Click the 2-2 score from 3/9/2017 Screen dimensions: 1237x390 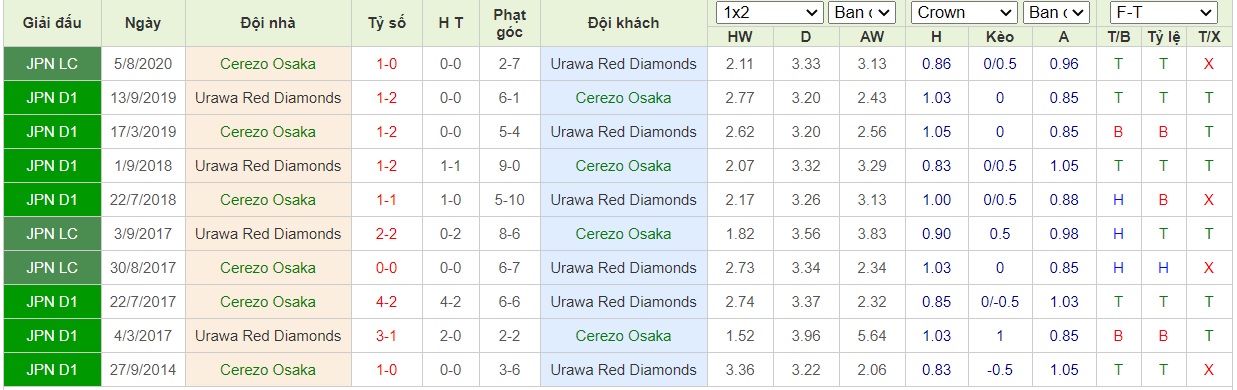(x=386, y=234)
